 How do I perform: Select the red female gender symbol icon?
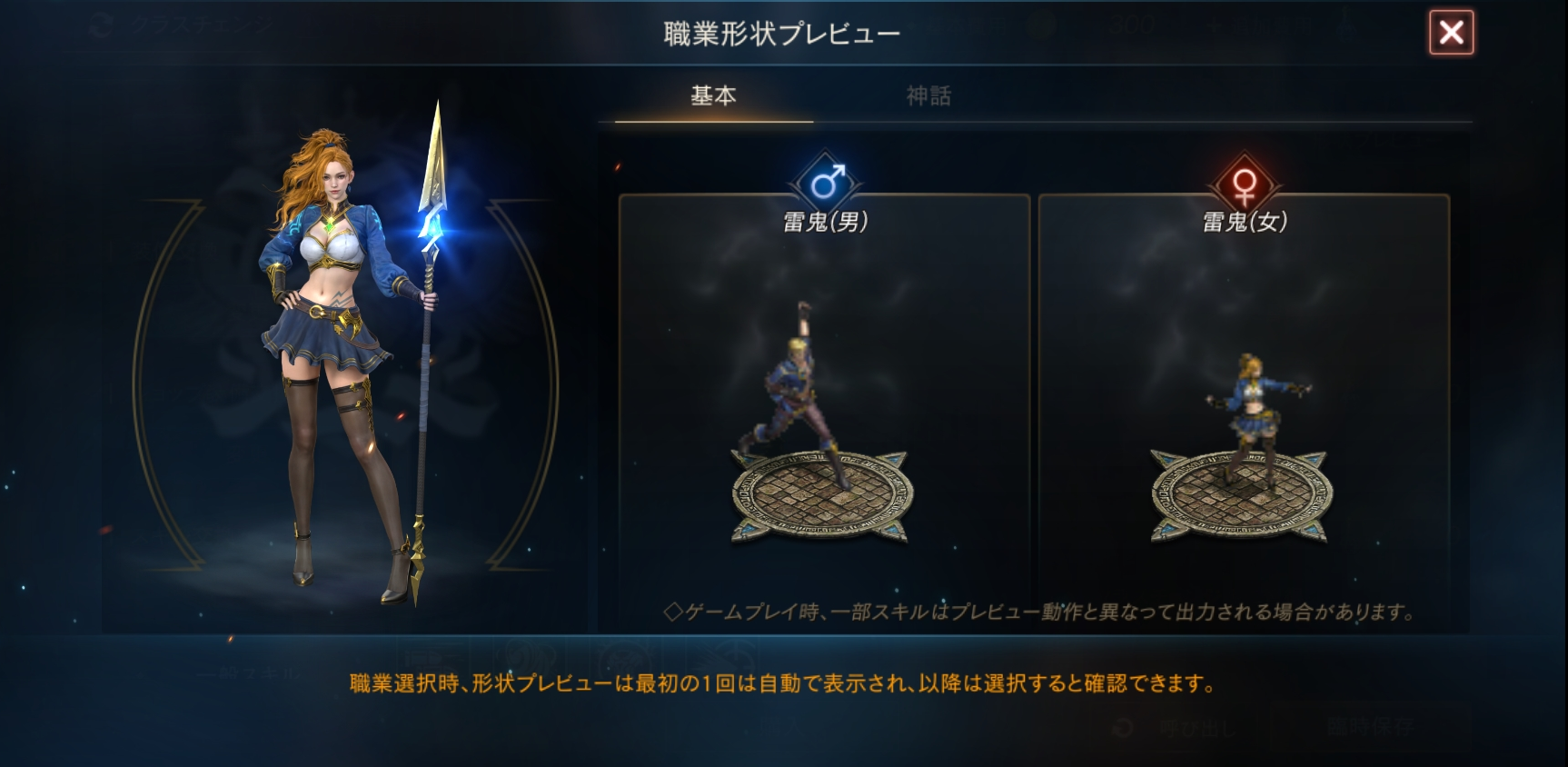1244,184
